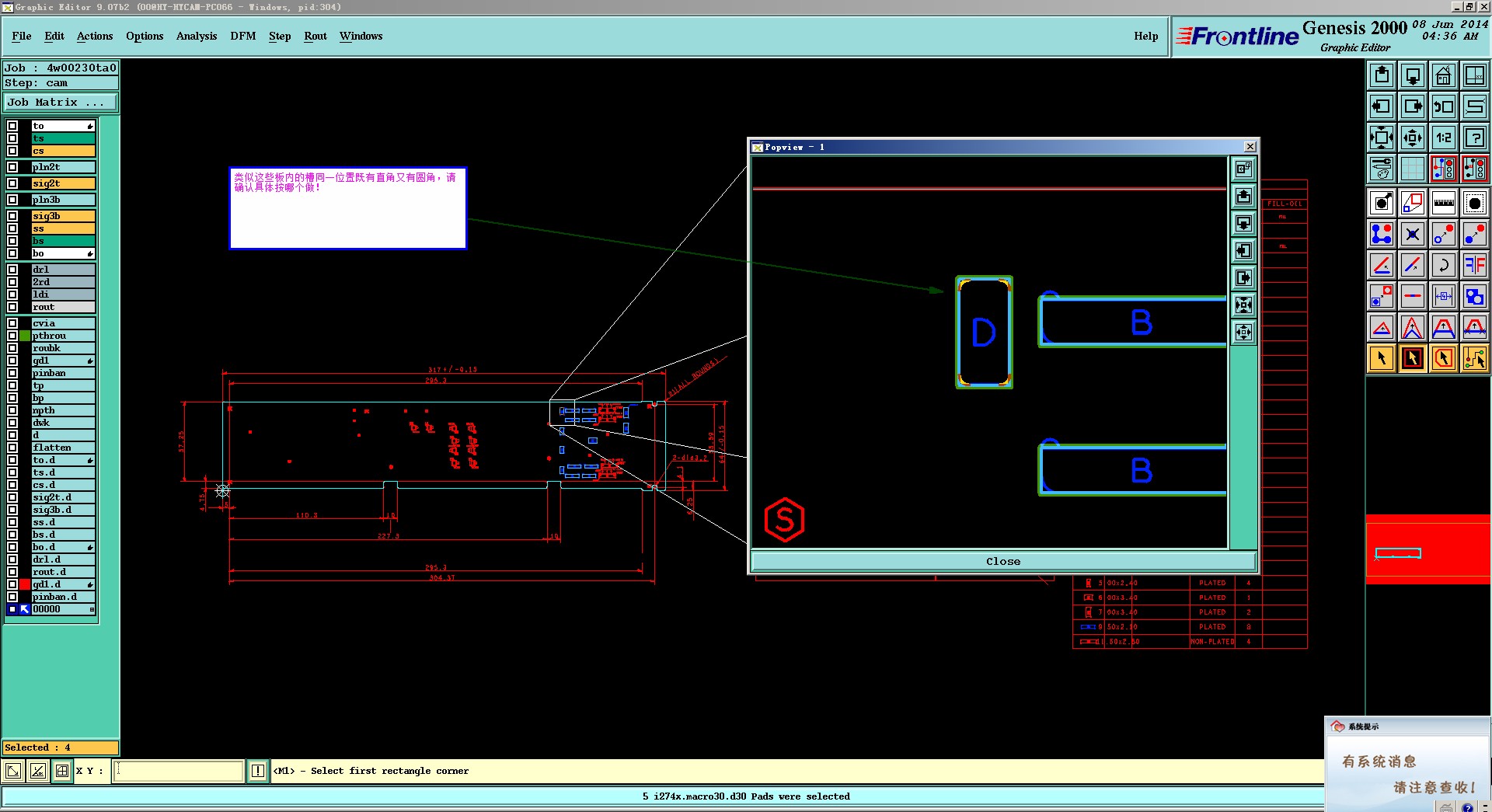Click the exclamation mark icon beside the coordinate field
The image size is (1492, 812).
click(x=258, y=771)
